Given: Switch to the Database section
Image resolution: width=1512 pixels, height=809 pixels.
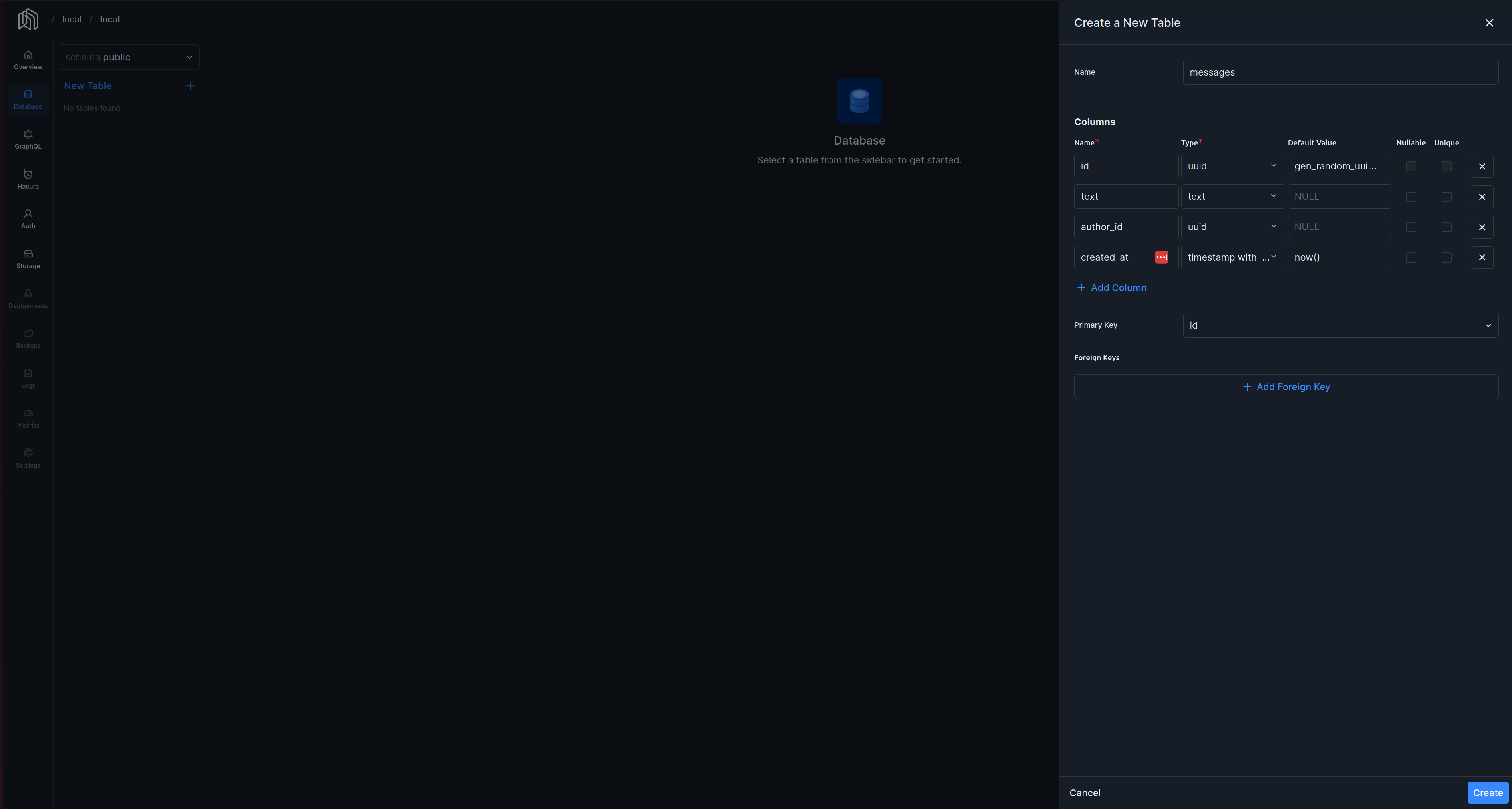Looking at the screenshot, I should point(28,99).
